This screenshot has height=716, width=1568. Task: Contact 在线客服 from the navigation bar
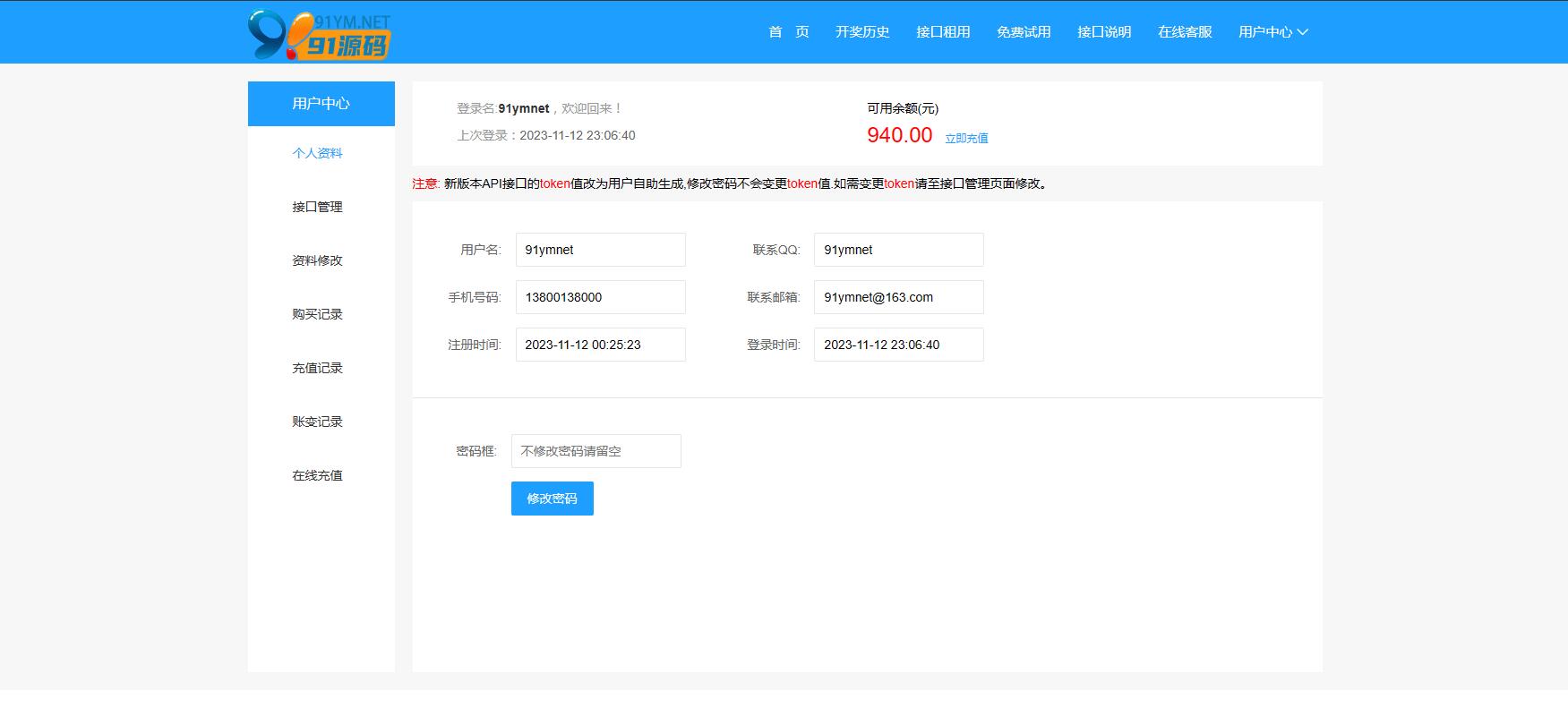[1185, 32]
